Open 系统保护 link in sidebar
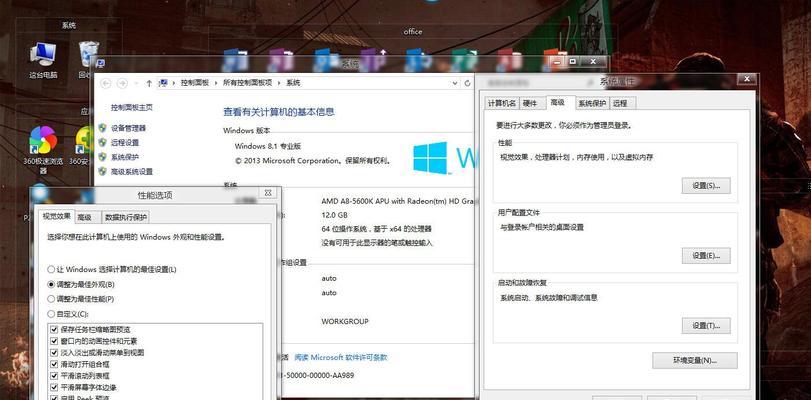 (125, 157)
